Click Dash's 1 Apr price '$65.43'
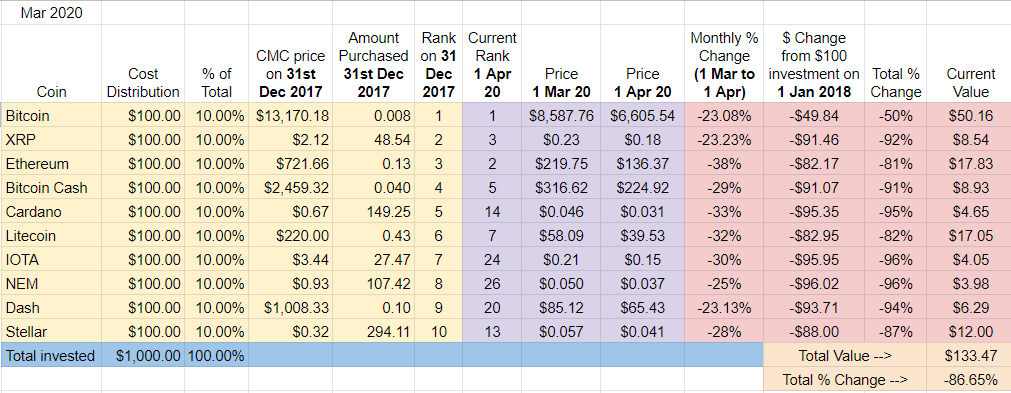The width and height of the screenshot is (1011, 393). click(642, 308)
